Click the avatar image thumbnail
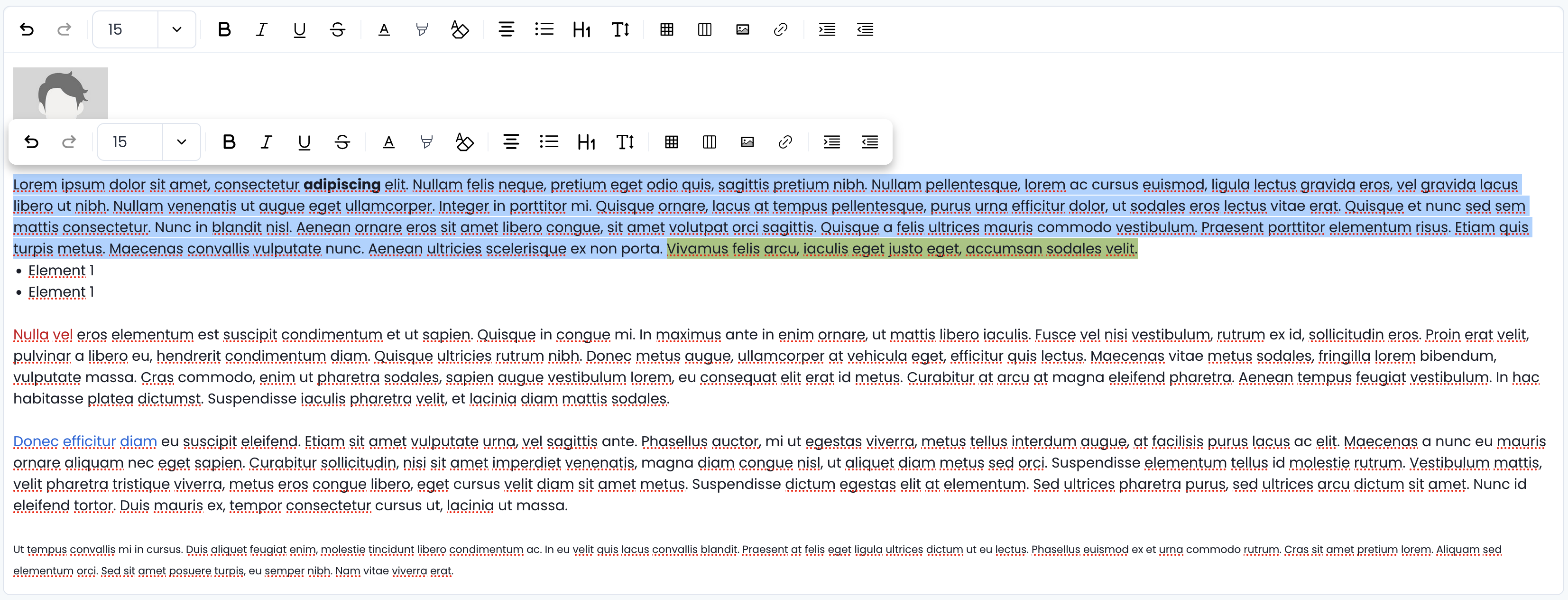 pyautogui.click(x=60, y=93)
